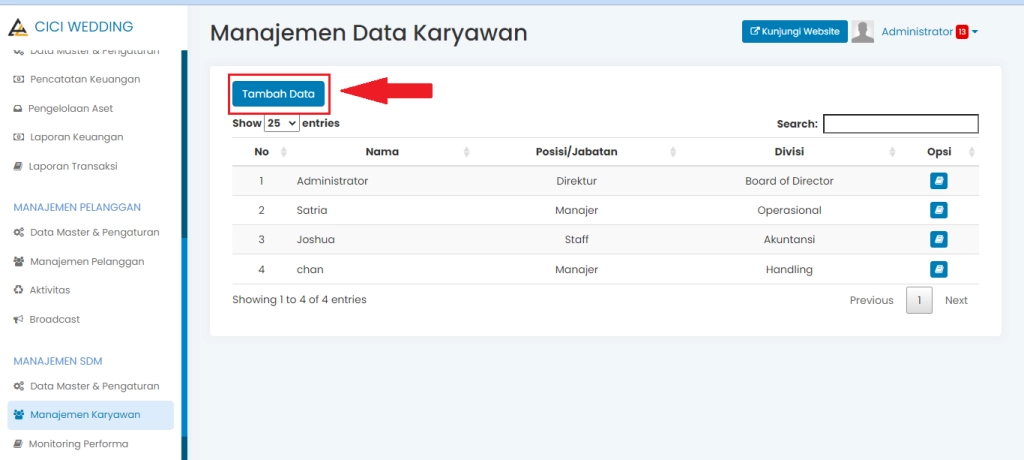This screenshot has height=460, width=1024.
Task: Click the book icon in chan's row
Action: [x=938, y=269]
